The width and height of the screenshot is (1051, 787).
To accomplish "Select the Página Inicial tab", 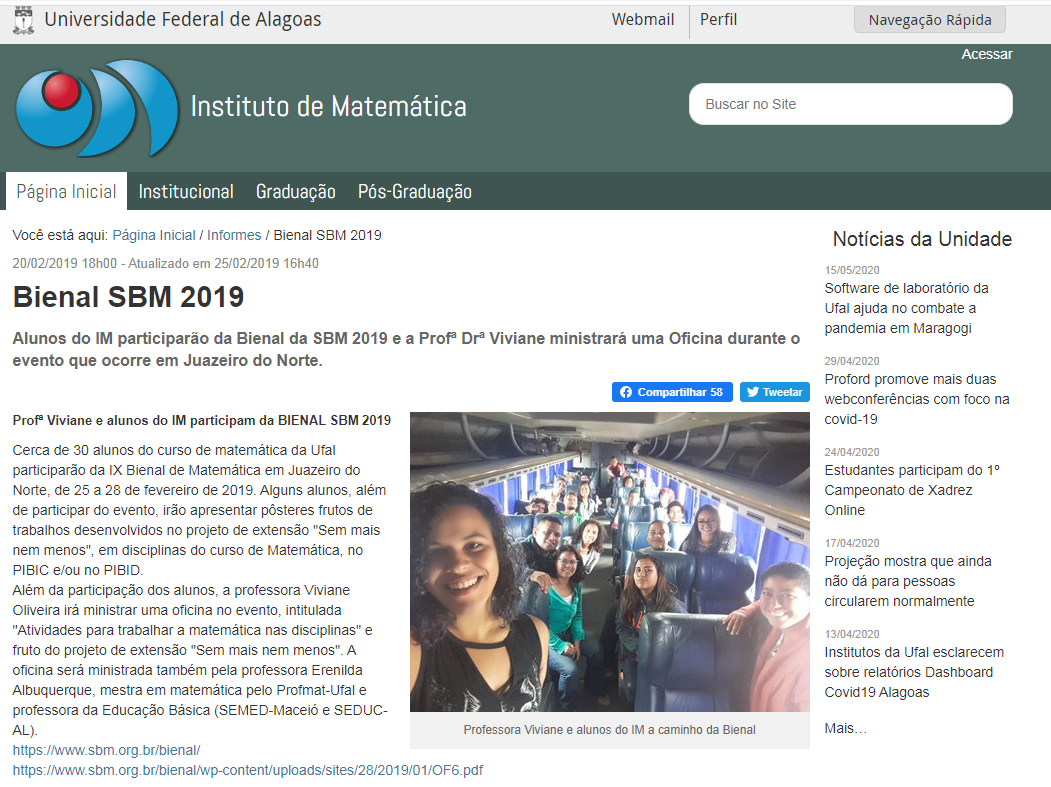I will [66, 191].
